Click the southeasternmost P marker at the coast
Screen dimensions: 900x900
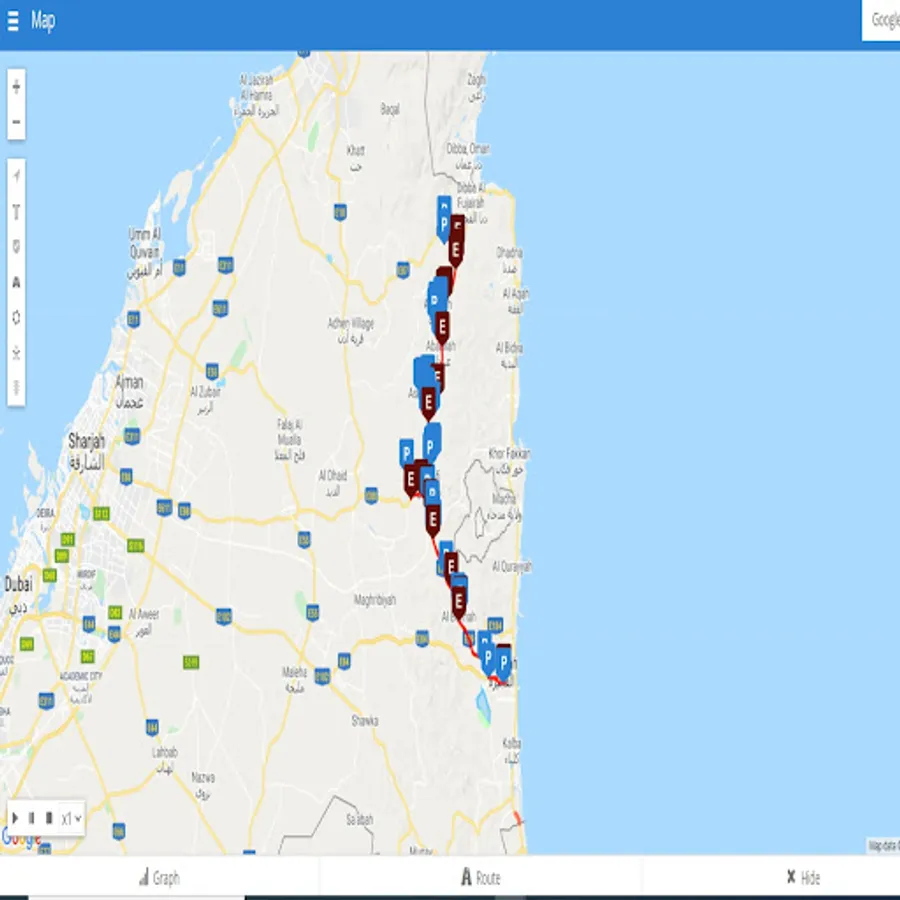[x=503, y=662]
